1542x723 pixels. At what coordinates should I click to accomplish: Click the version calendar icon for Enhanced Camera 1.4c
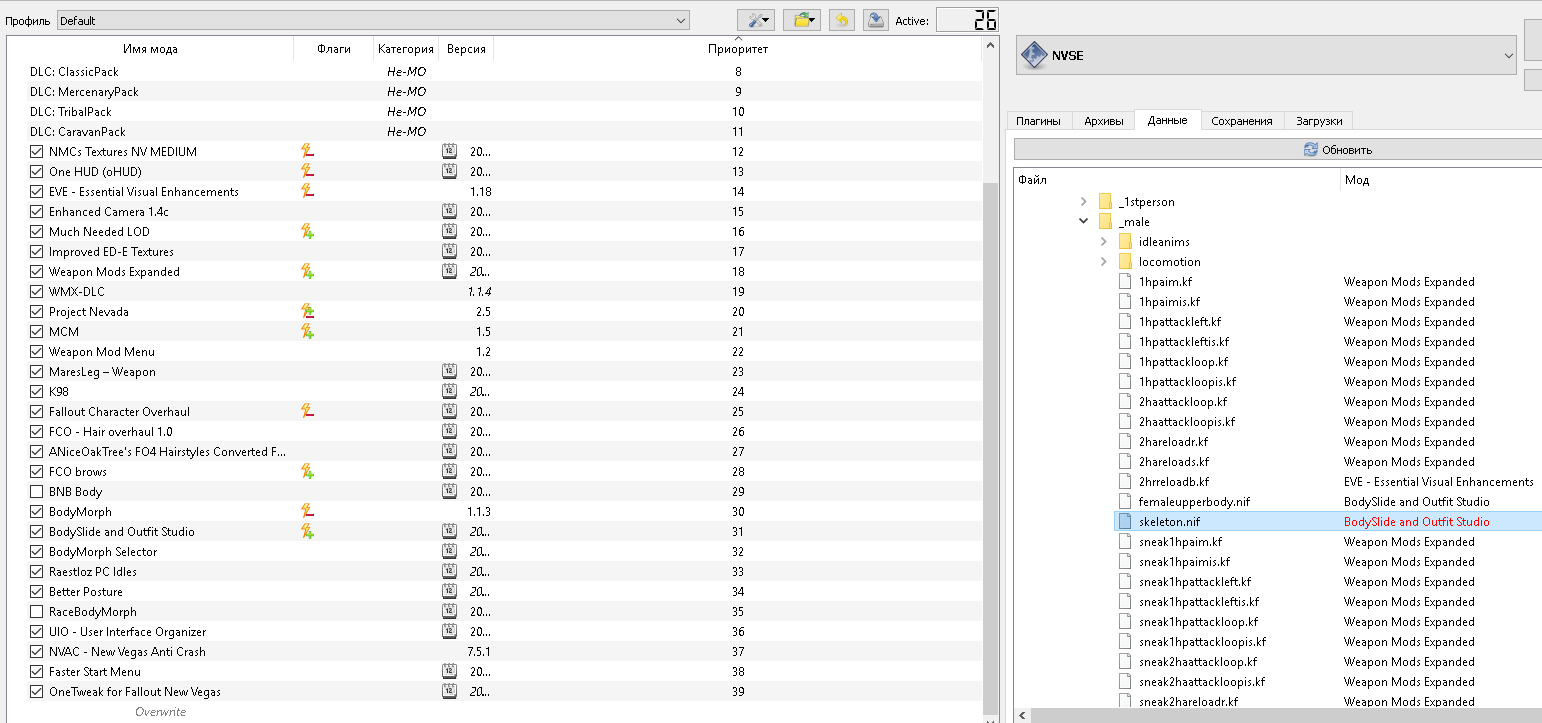click(x=449, y=212)
